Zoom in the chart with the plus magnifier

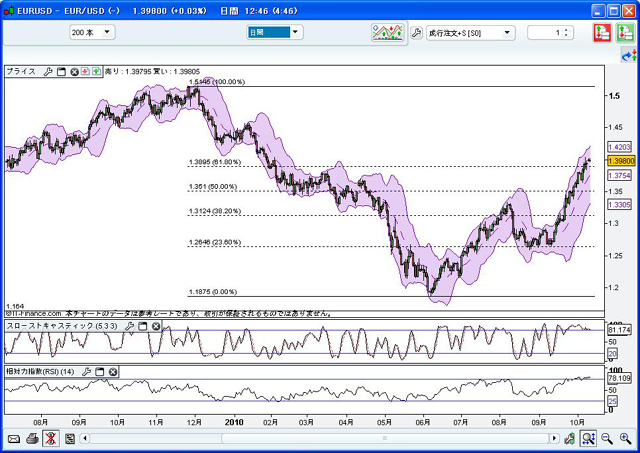626,439
